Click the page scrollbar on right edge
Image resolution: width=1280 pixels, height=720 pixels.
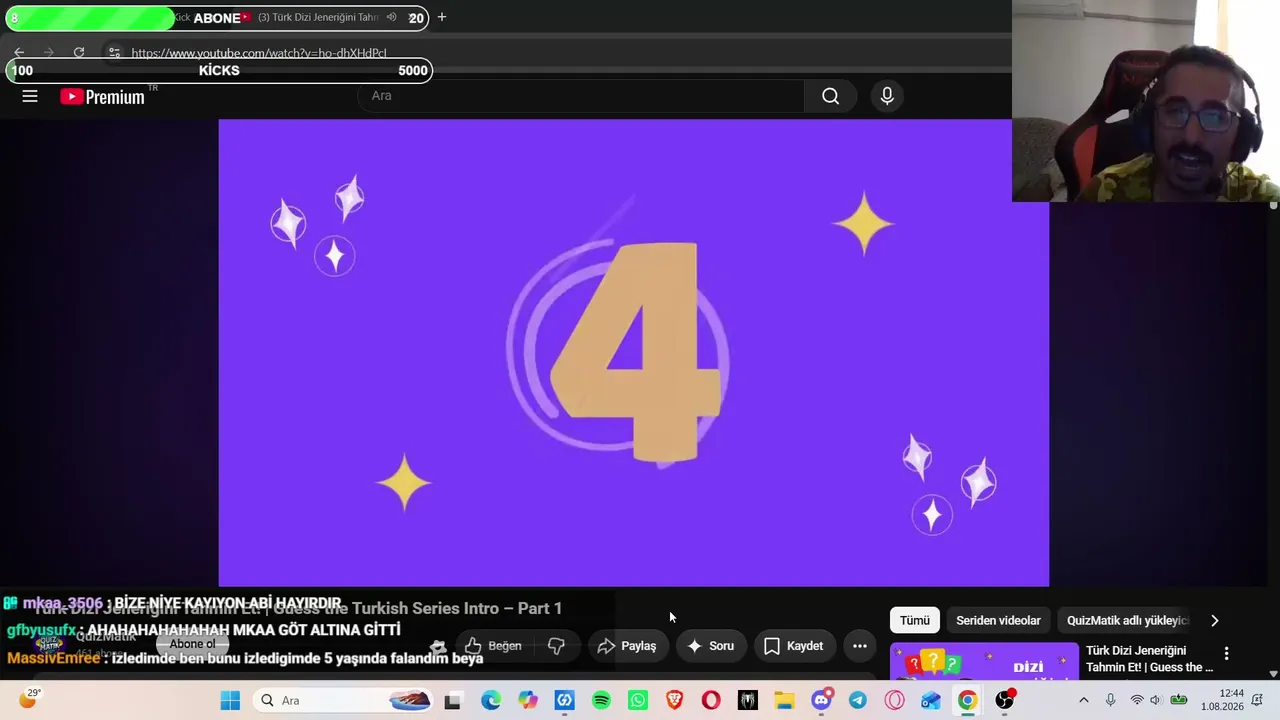click(x=1273, y=440)
